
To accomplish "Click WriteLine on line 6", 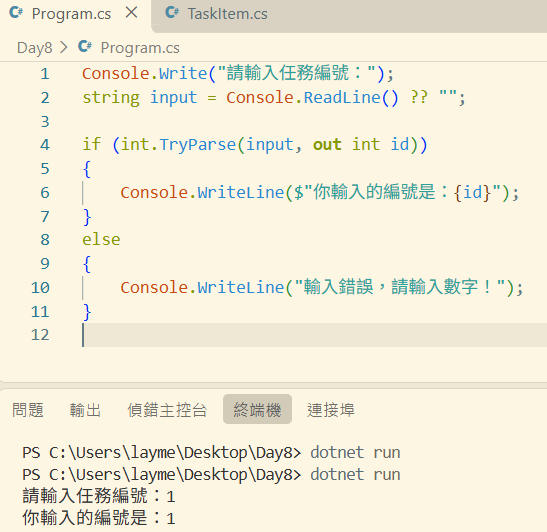I will 241,193.
